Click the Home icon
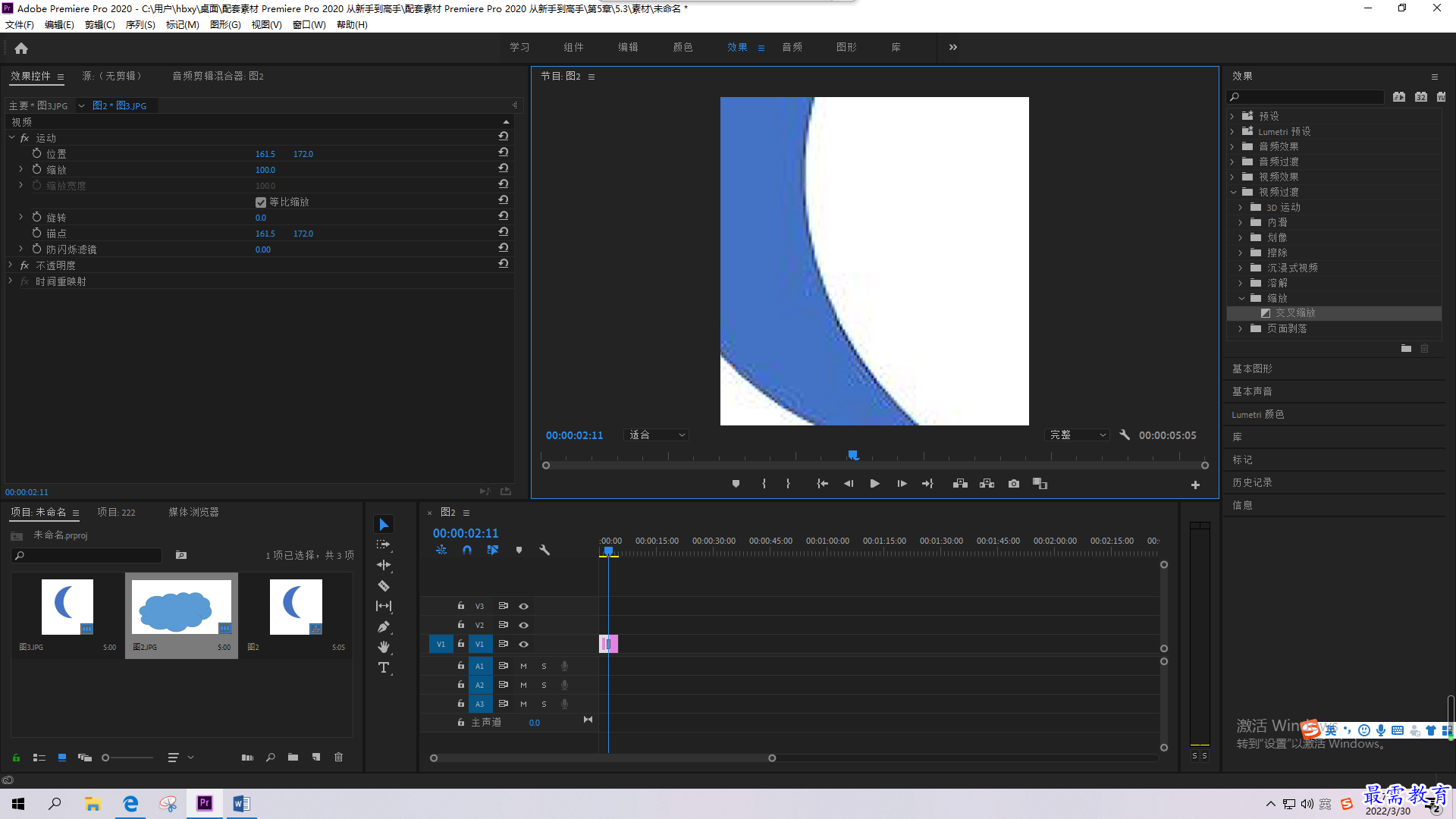The height and width of the screenshot is (819, 1456). pyautogui.click(x=21, y=48)
